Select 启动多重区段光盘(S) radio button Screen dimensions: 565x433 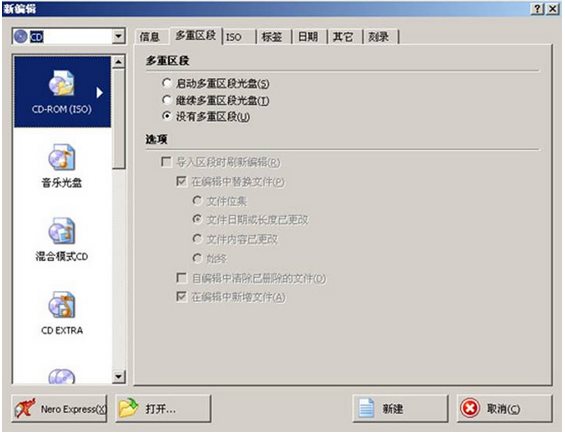tap(166, 83)
